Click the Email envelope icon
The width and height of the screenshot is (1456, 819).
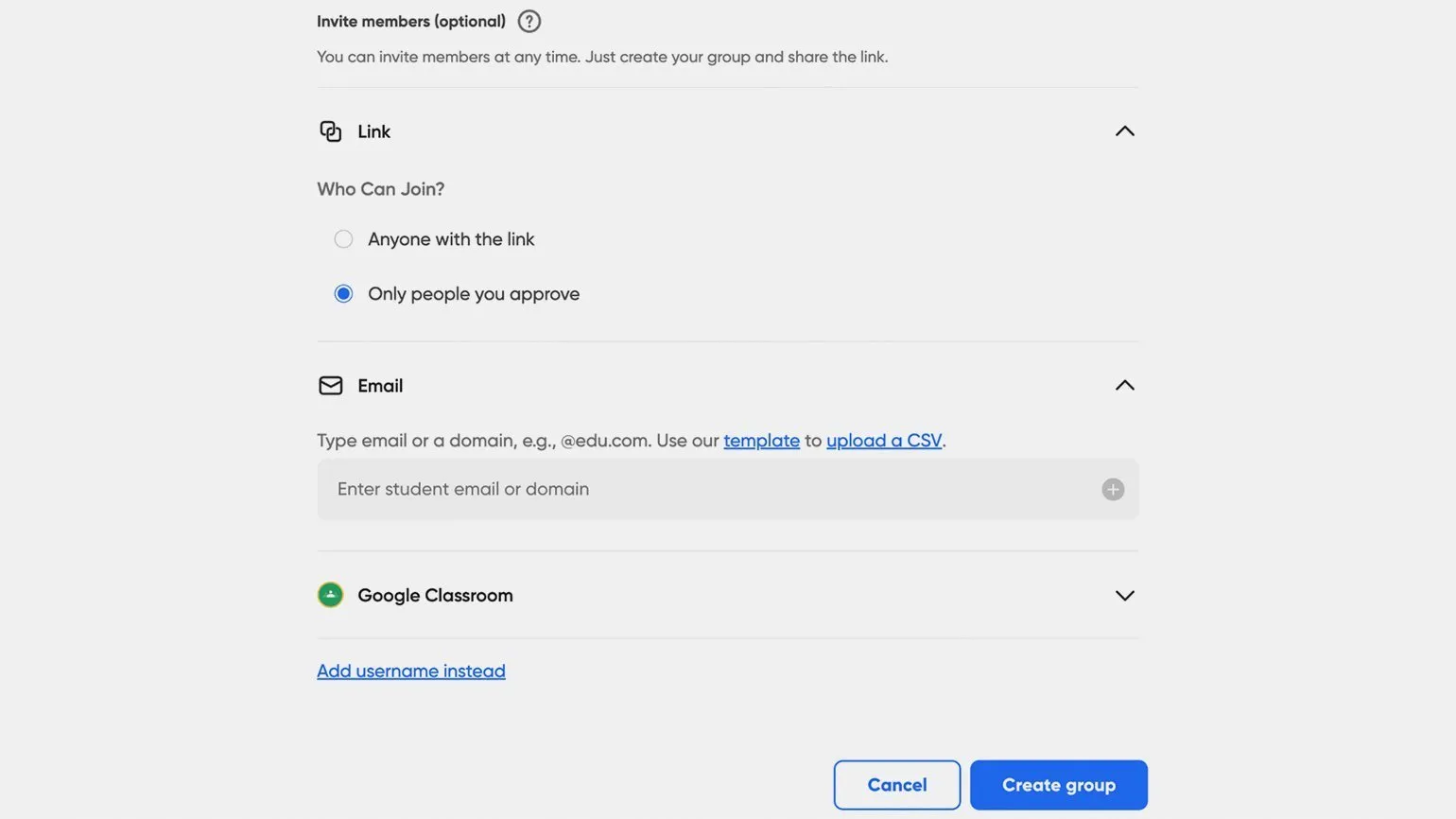[x=330, y=386]
